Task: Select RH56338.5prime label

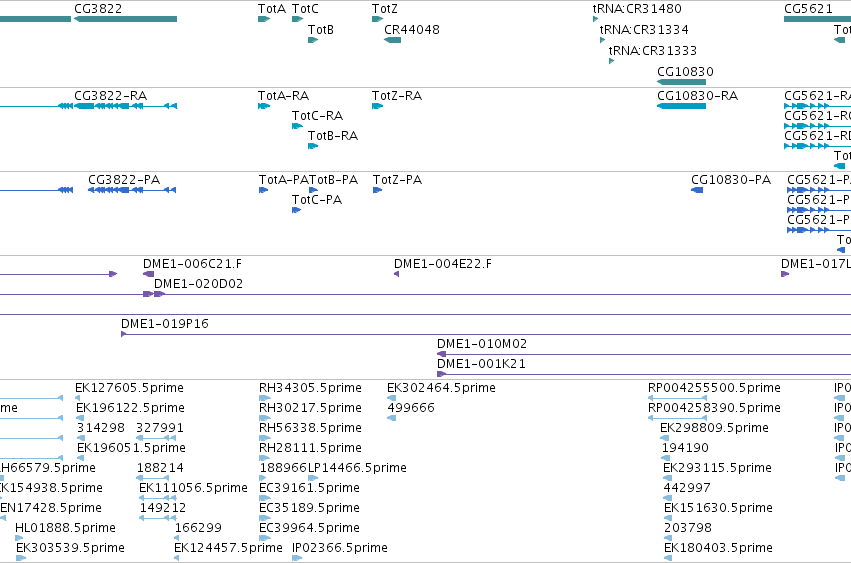Action: pos(310,428)
